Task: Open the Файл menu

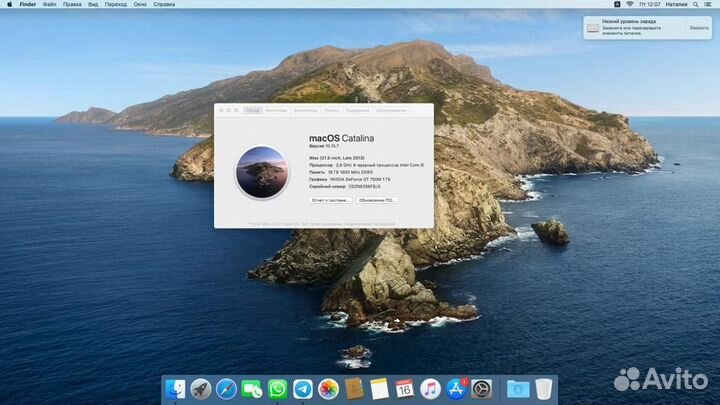Action: 50,4
